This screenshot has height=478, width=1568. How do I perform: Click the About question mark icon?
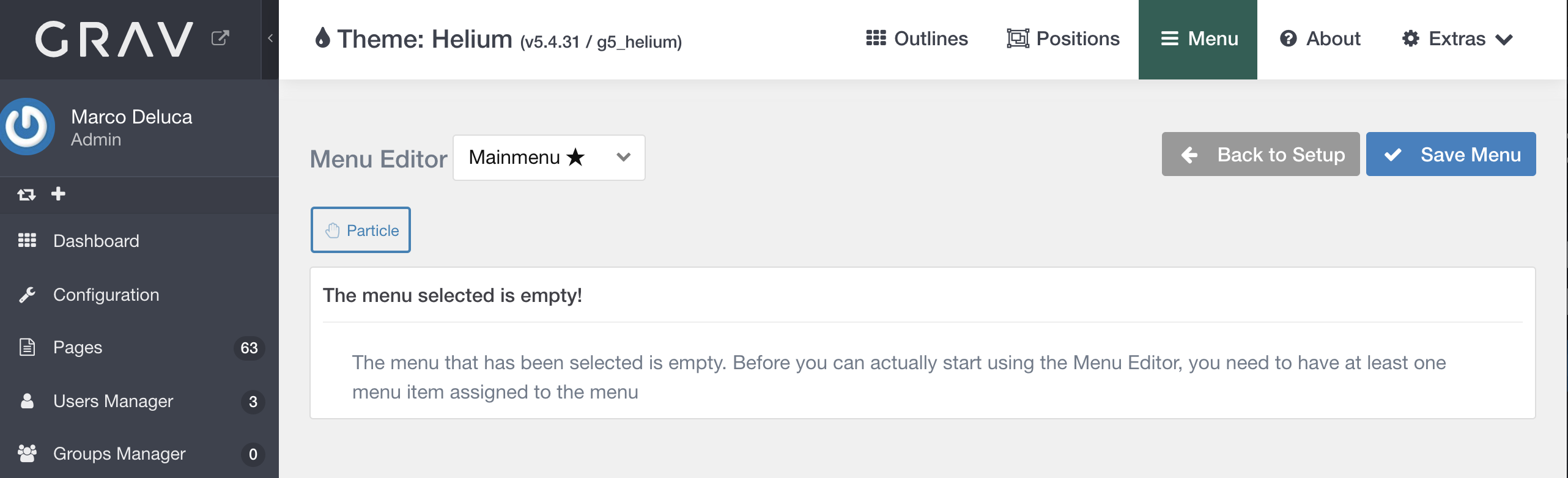(1290, 38)
